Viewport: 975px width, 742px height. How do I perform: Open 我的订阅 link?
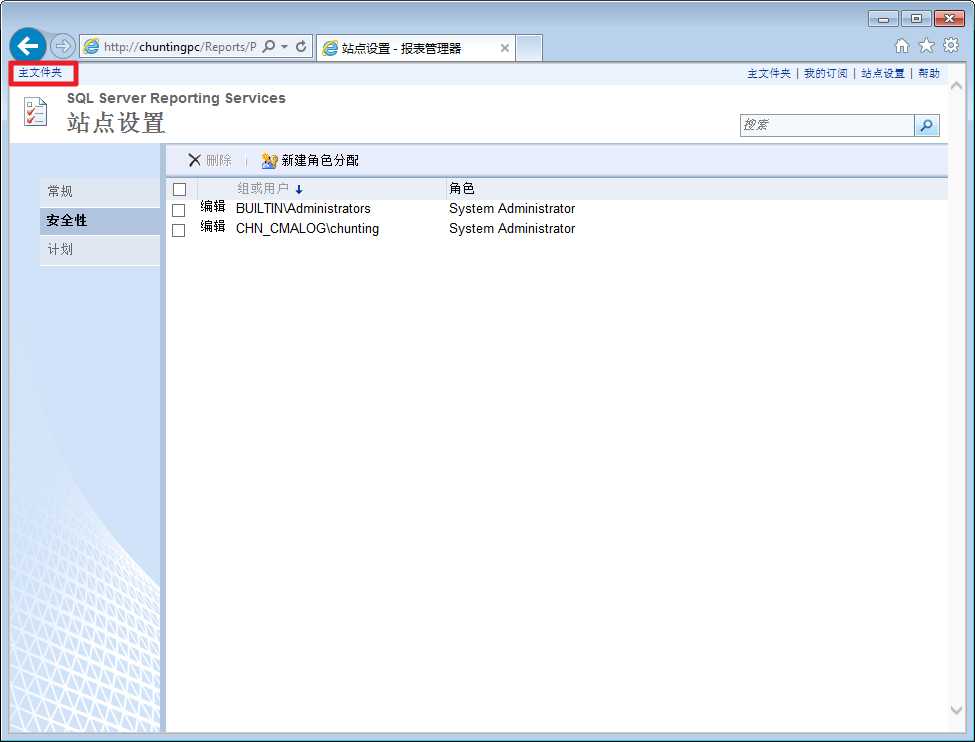826,73
